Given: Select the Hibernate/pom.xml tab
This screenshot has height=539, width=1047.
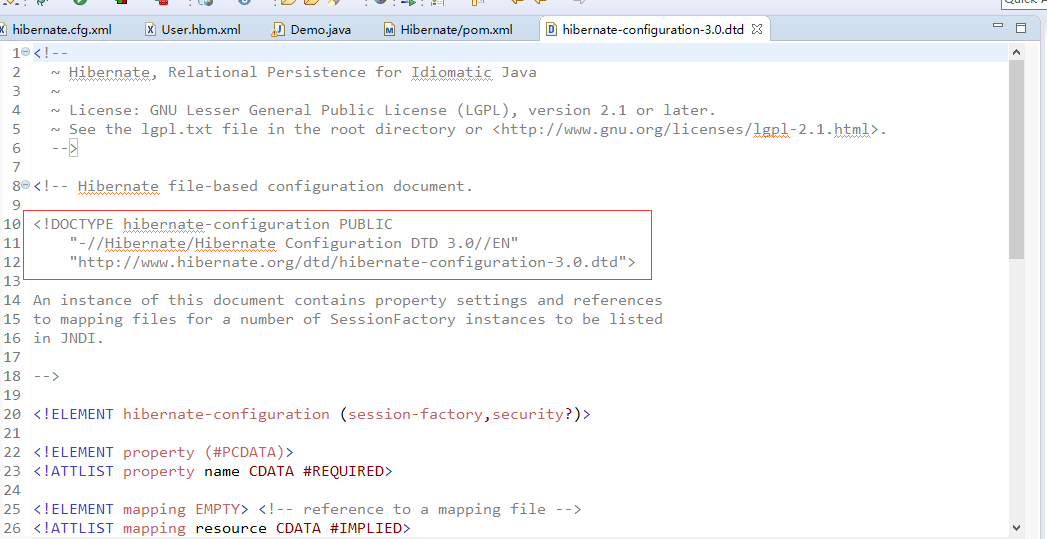Looking at the screenshot, I should pyautogui.click(x=448, y=29).
